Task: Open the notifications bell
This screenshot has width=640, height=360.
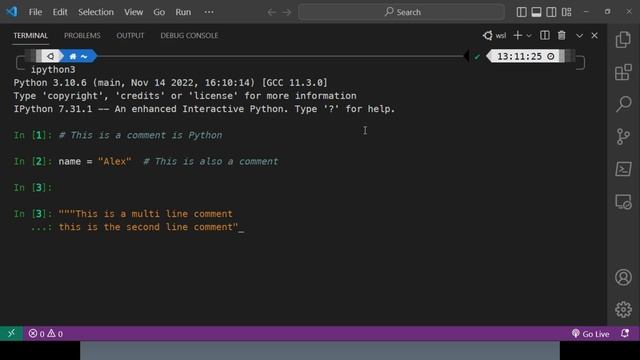Action: point(625,333)
